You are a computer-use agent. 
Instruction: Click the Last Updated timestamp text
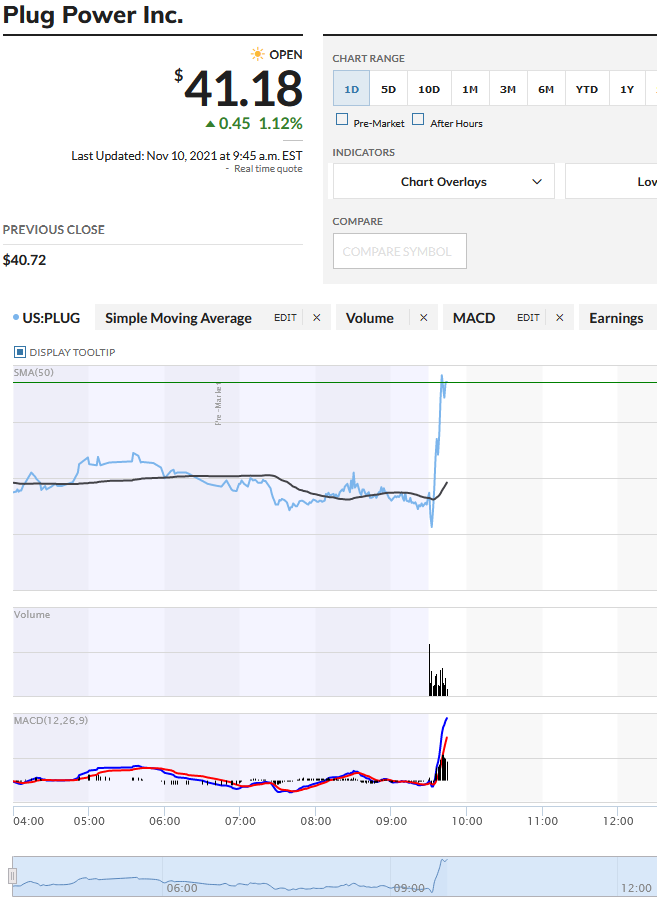point(187,155)
